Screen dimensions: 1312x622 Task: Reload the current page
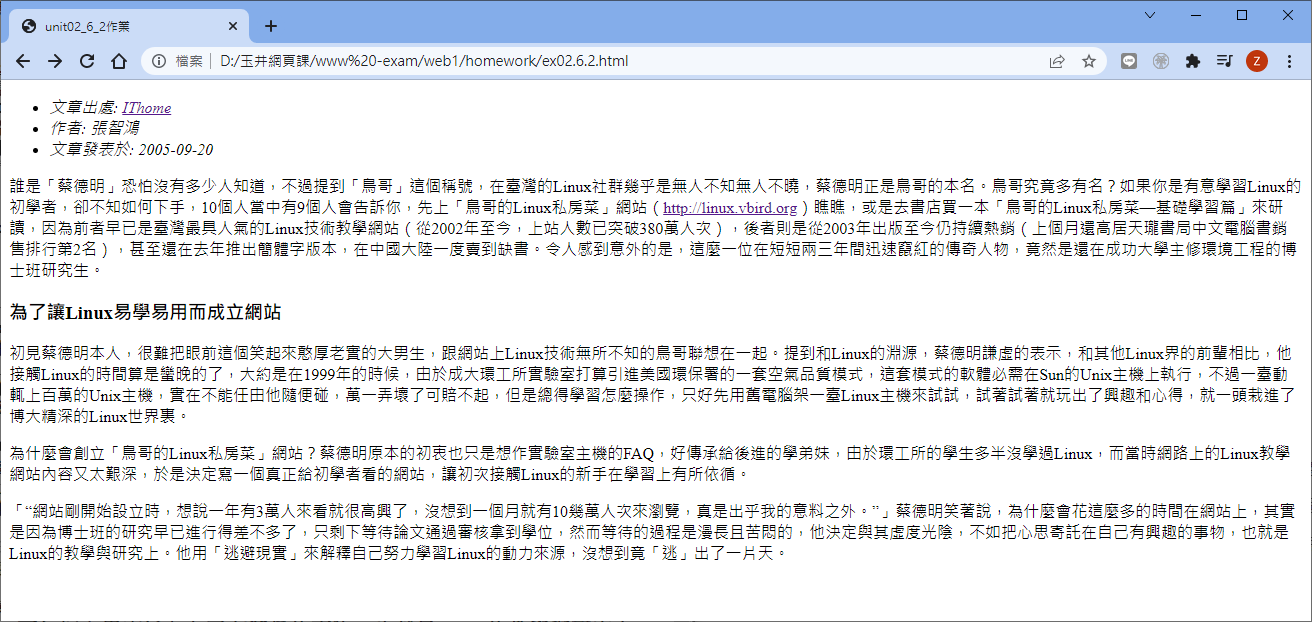pyautogui.click(x=87, y=61)
